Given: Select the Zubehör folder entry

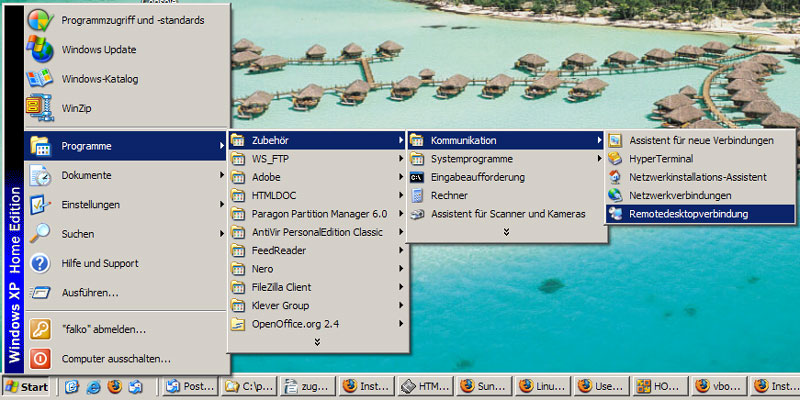Looking at the screenshot, I should (317, 140).
